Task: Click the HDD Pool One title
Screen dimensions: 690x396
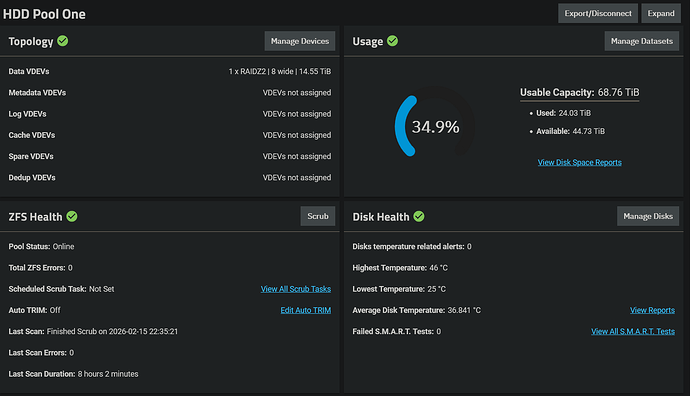Action: [44, 14]
